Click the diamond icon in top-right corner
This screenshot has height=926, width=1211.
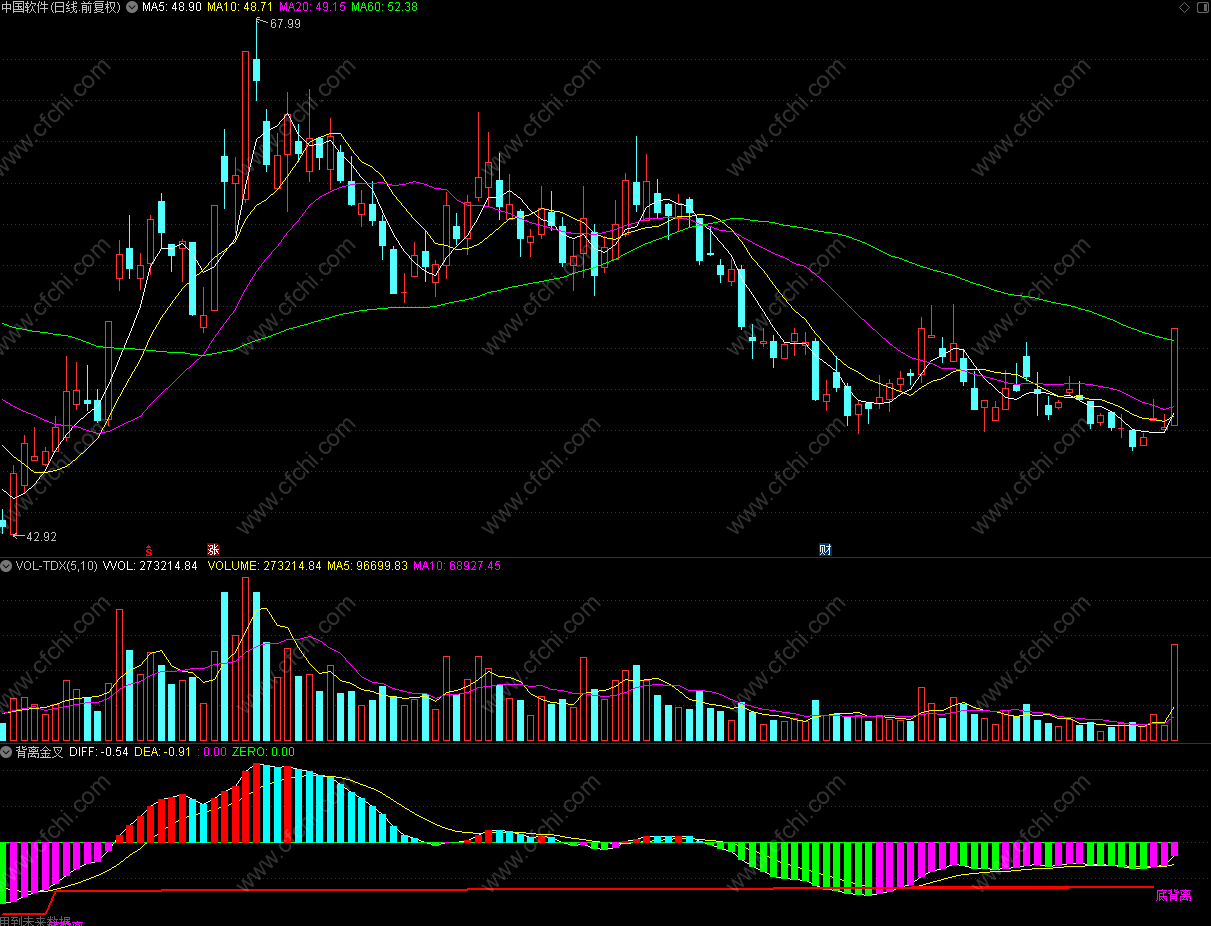point(1186,7)
